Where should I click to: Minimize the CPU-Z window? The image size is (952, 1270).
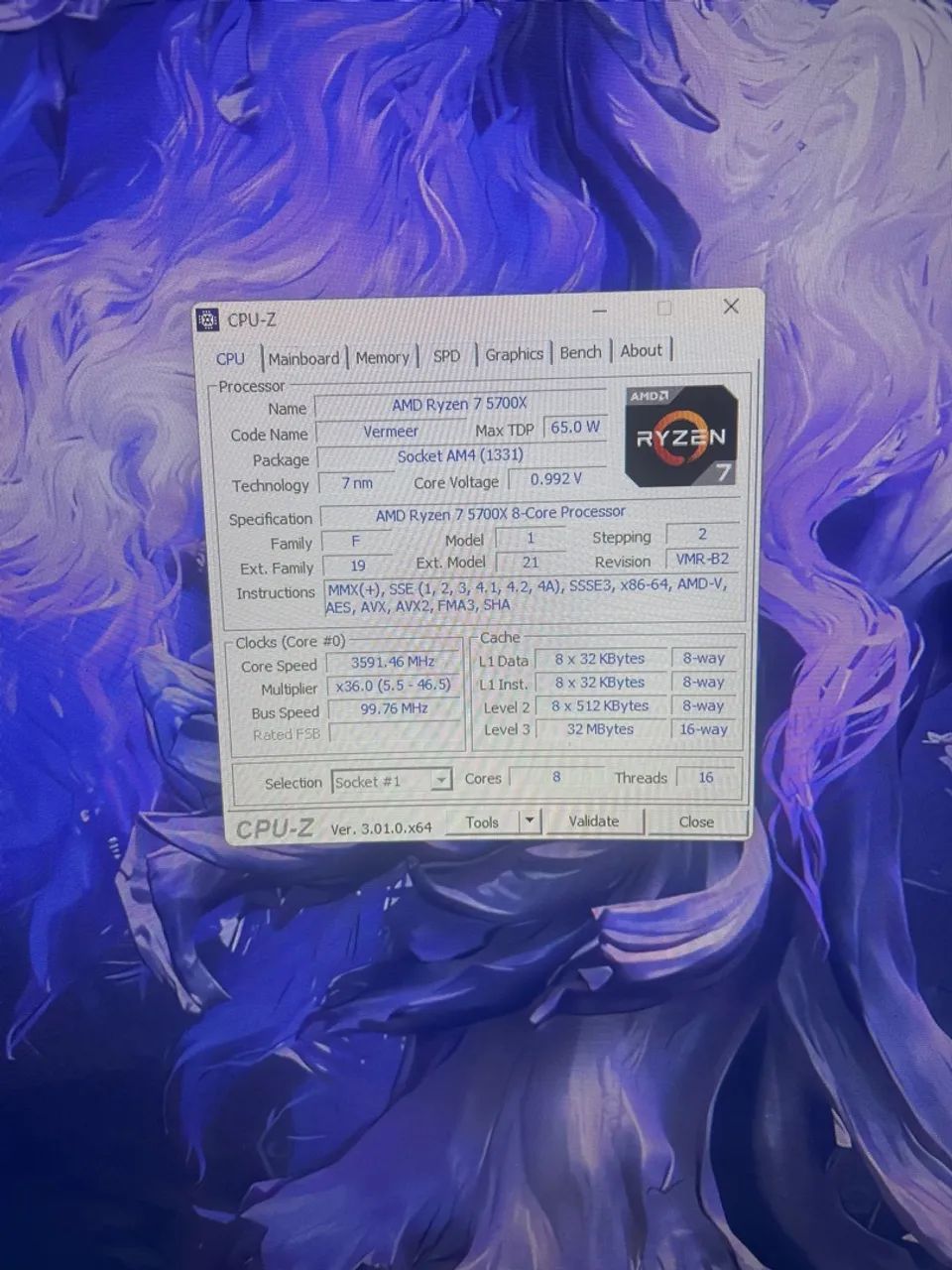(x=599, y=311)
